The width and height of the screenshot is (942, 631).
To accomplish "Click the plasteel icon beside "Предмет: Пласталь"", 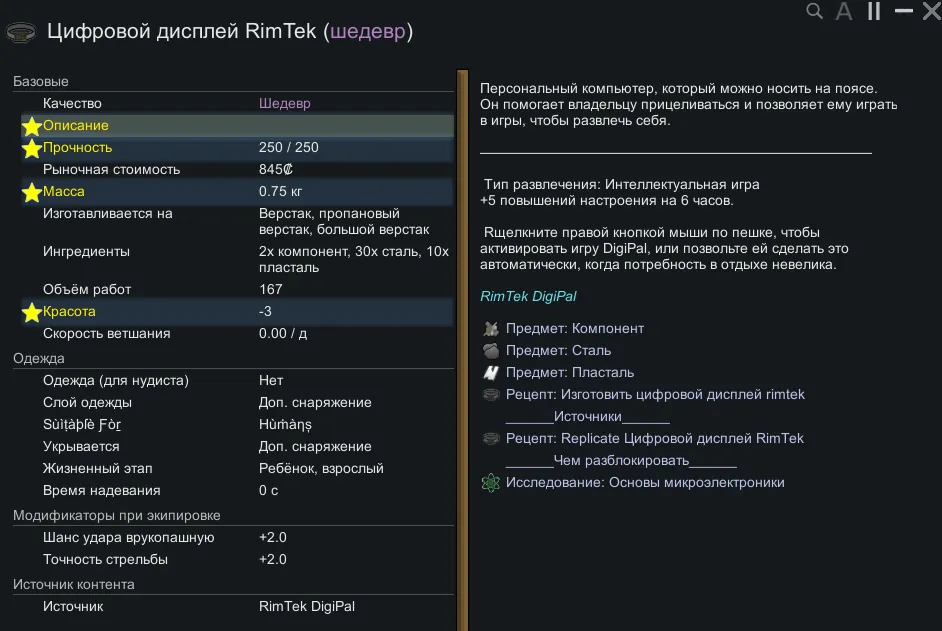I will click(490, 373).
